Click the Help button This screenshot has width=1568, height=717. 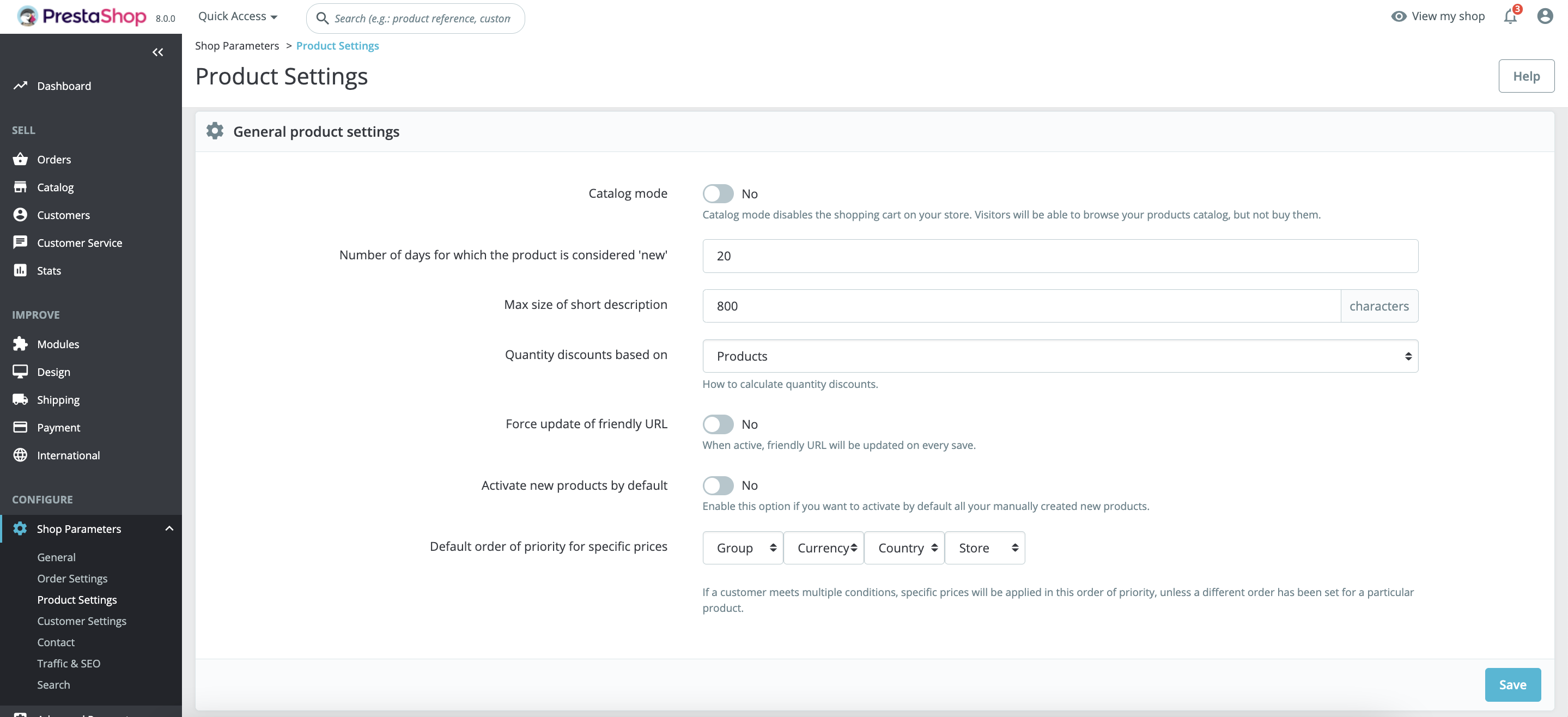click(x=1526, y=76)
